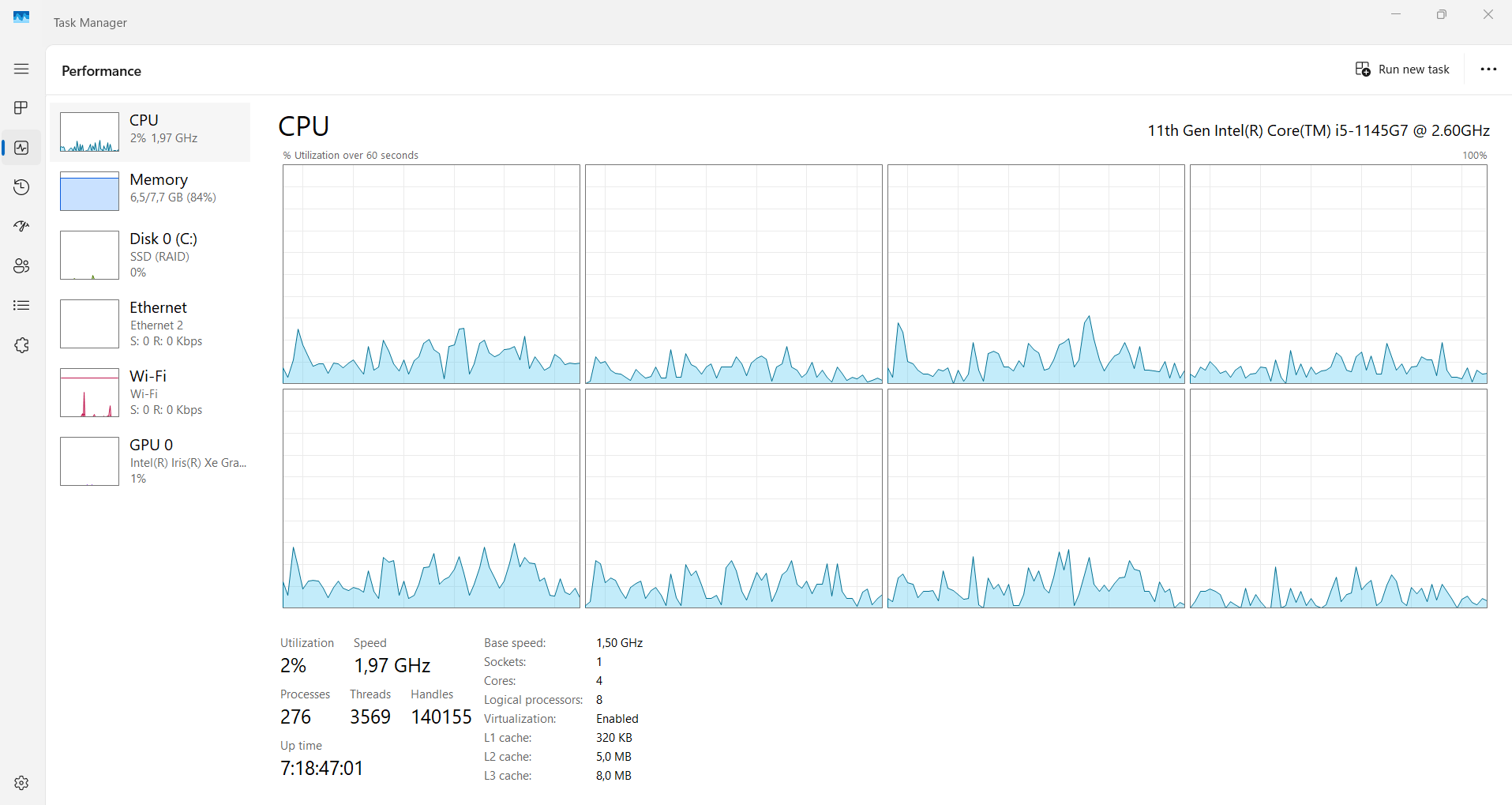
Task: Click the Memory mini graph thumbnail
Action: point(89,191)
